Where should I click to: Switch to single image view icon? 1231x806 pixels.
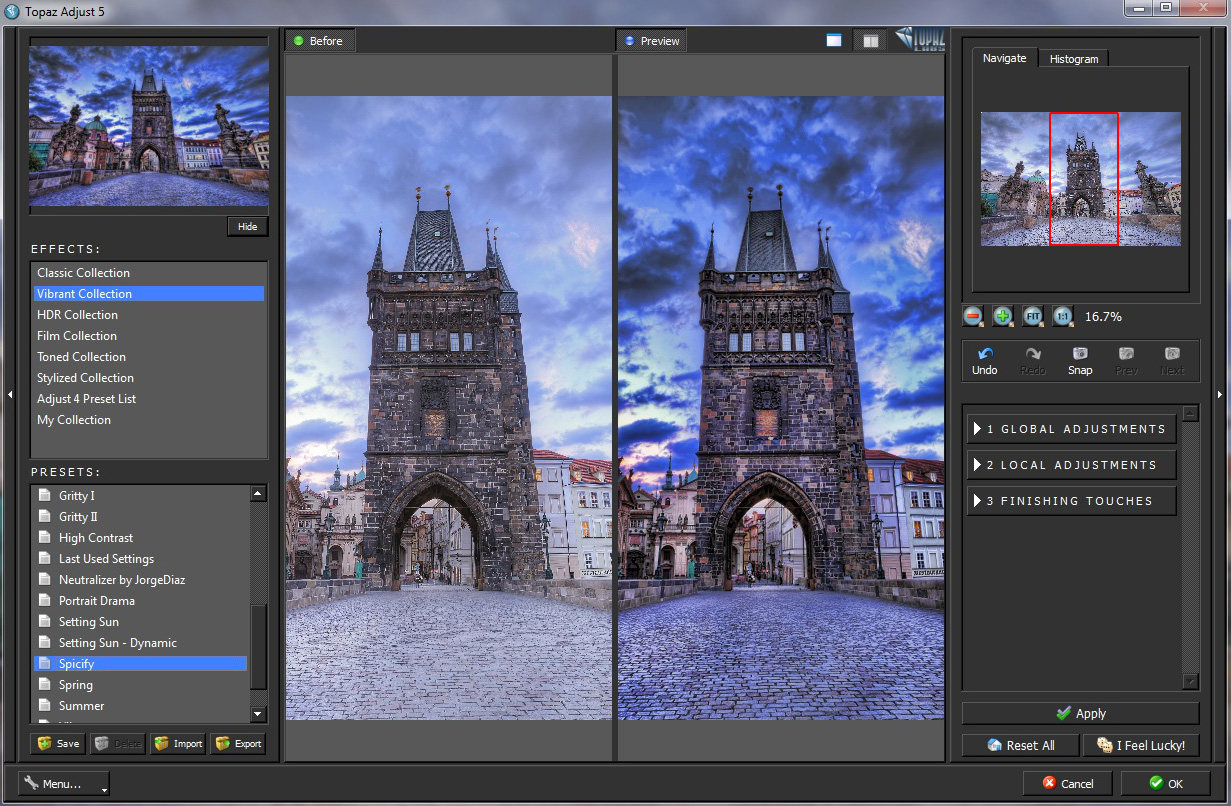coord(834,41)
